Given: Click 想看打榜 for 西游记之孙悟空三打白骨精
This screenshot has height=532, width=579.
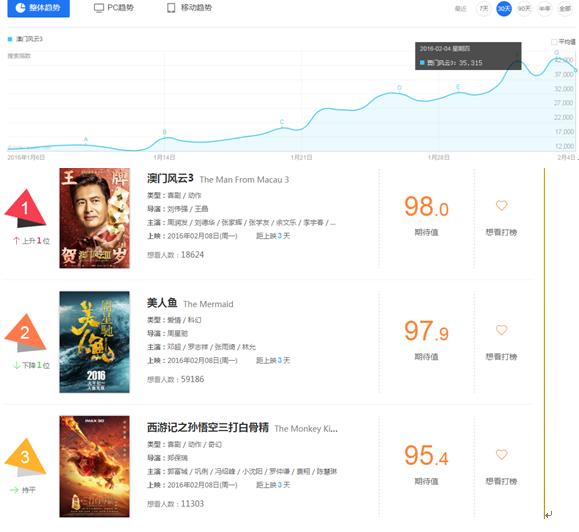Looking at the screenshot, I should point(501,481).
